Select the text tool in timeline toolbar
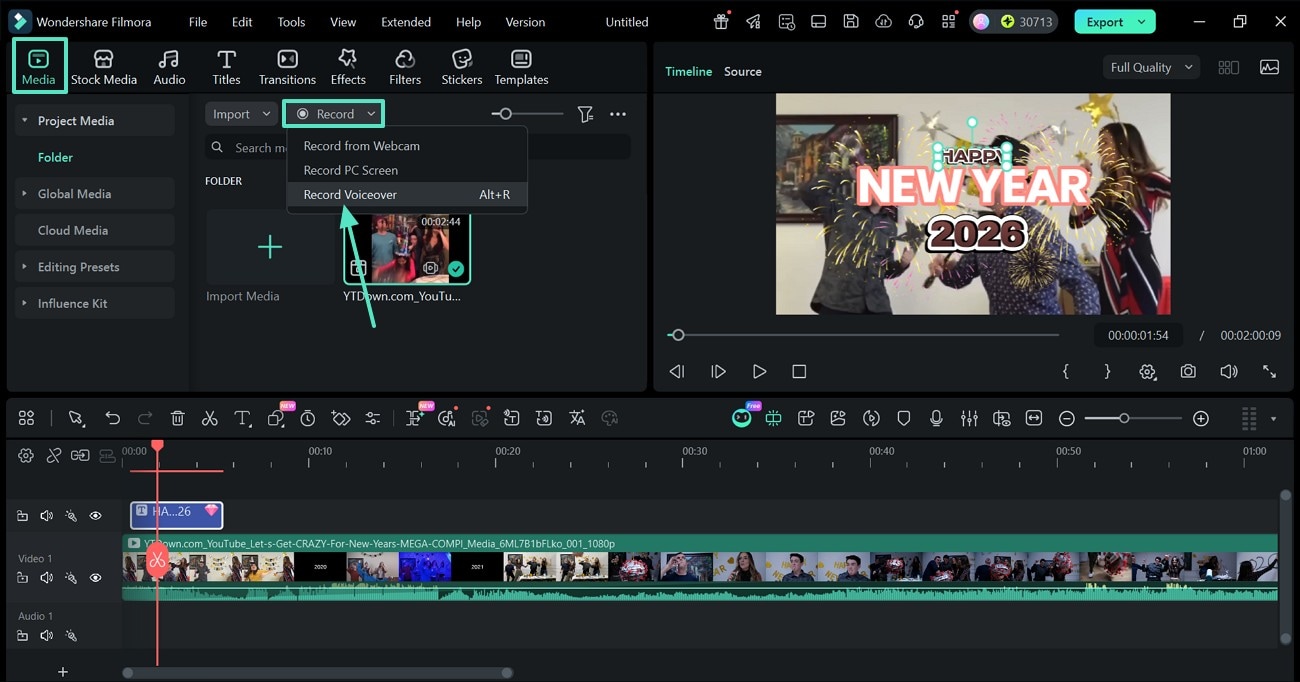 [242, 418]
